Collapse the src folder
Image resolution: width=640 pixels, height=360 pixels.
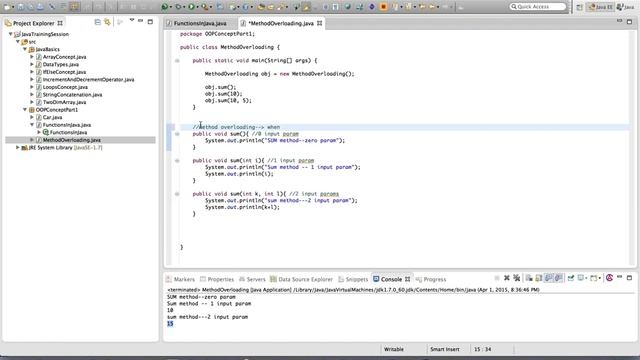pyautogui.click(x=18, y=42)
